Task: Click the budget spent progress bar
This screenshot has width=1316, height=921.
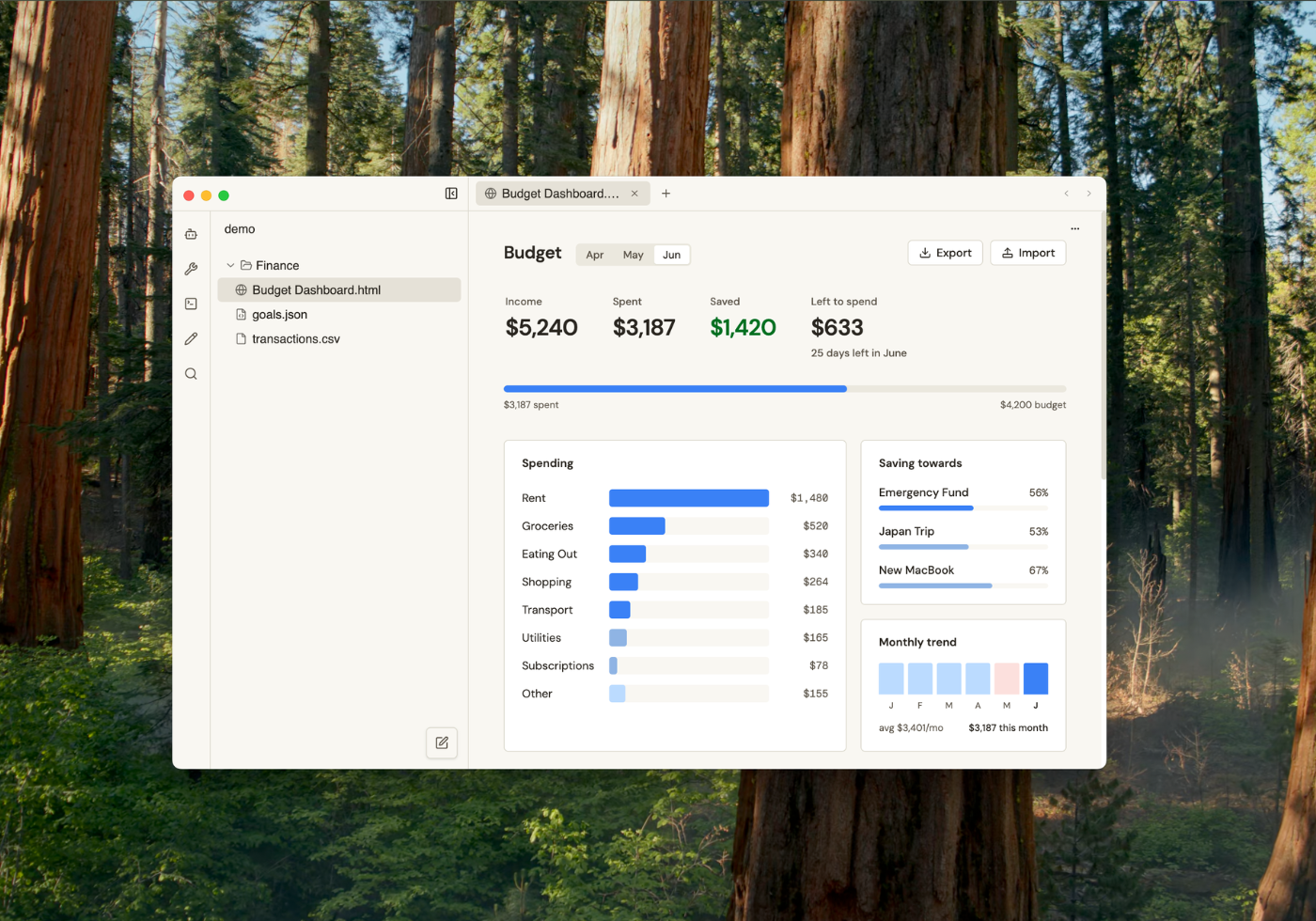Action: point(785,388)
